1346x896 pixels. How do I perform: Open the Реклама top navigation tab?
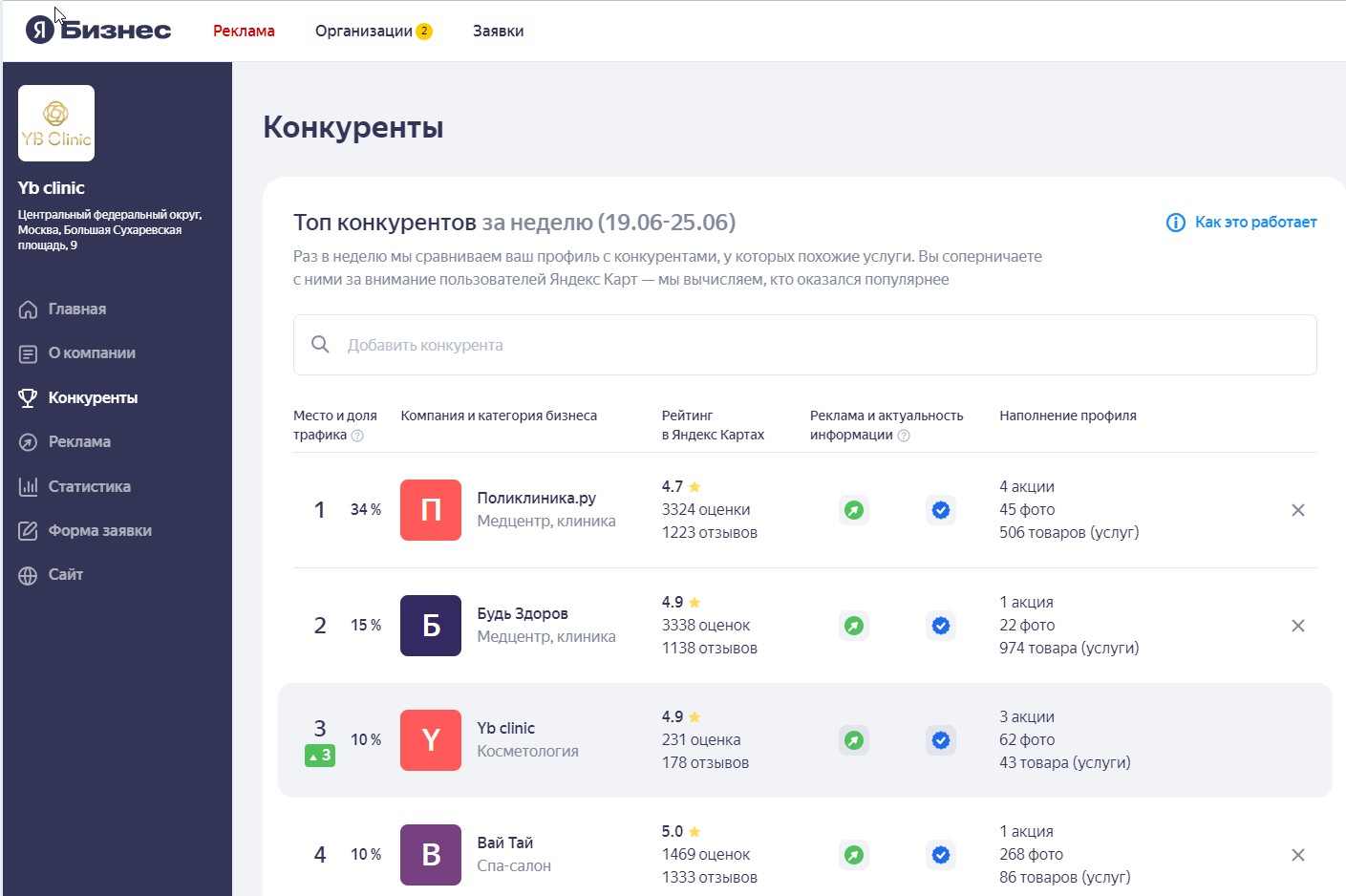point(244,31)
